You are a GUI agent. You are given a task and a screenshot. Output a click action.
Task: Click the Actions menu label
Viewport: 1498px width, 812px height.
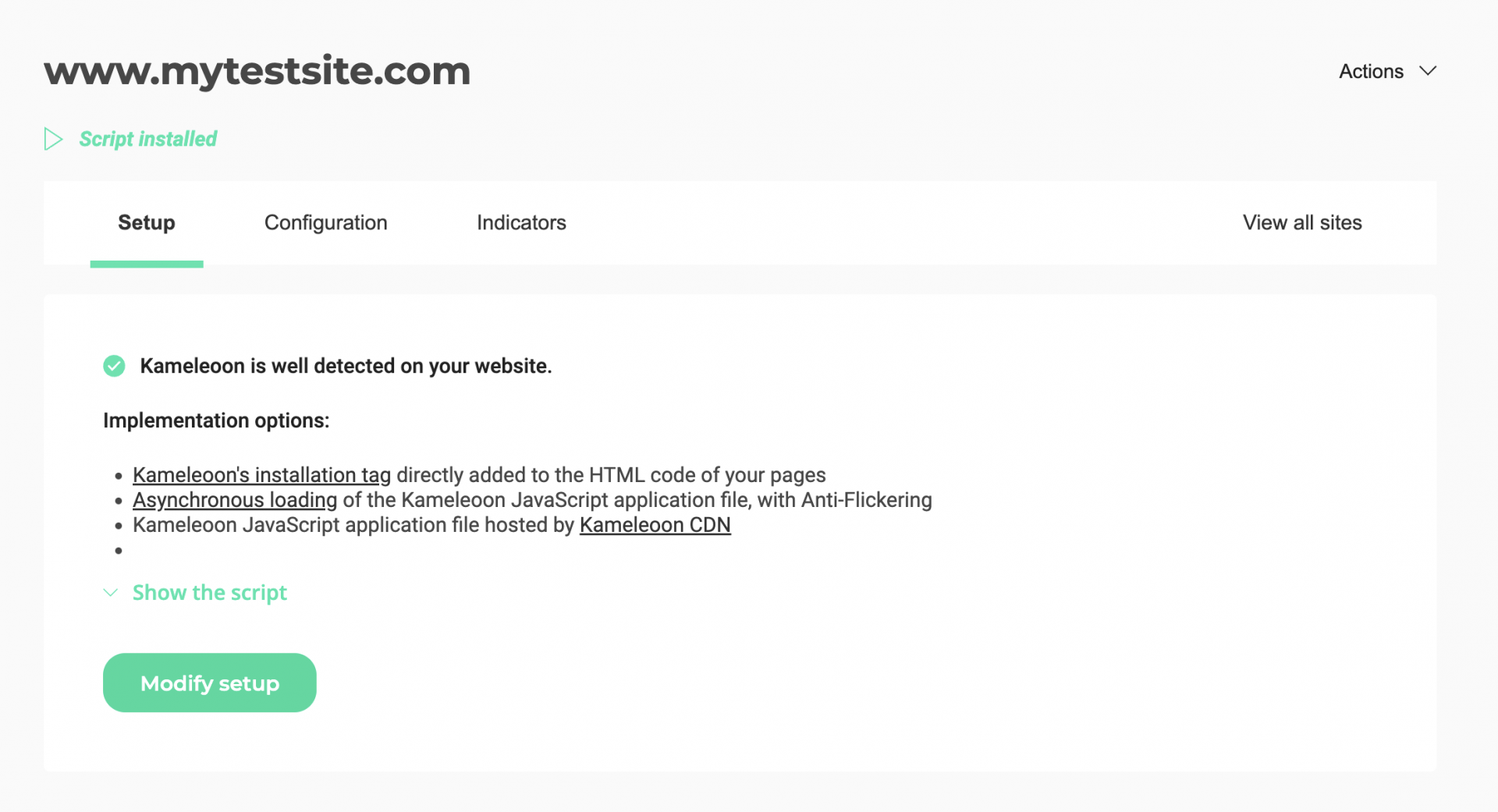click(1371, 71)
